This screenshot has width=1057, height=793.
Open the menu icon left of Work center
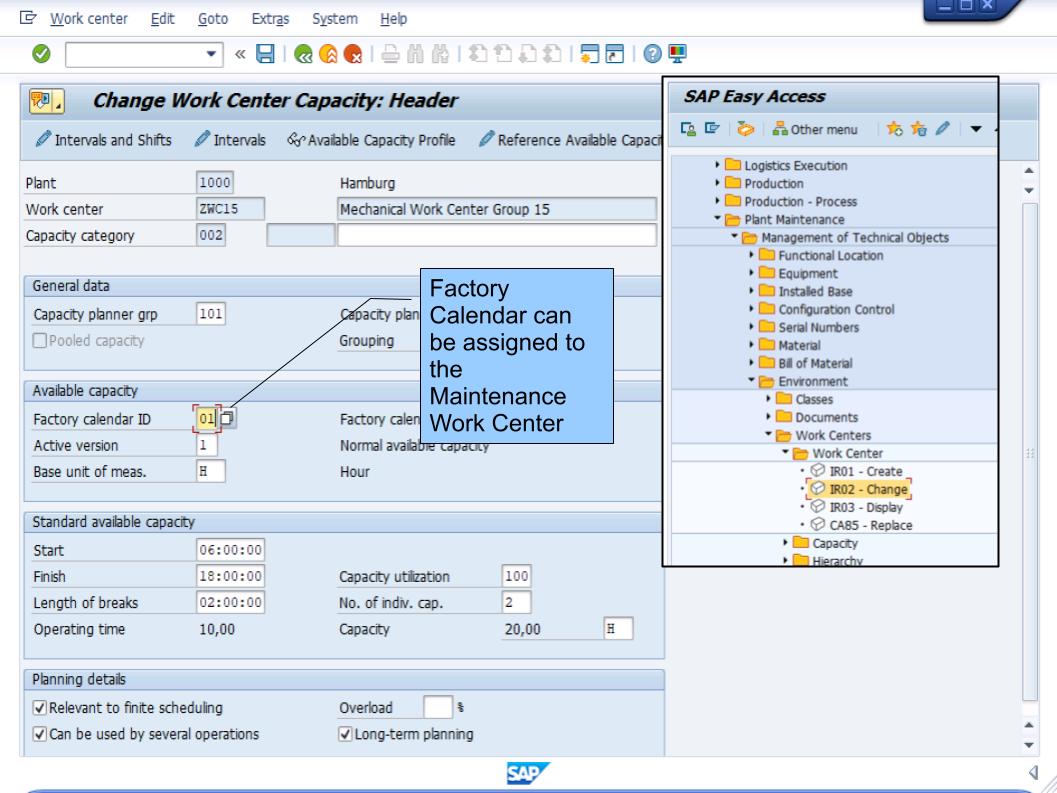click(28, 18)
